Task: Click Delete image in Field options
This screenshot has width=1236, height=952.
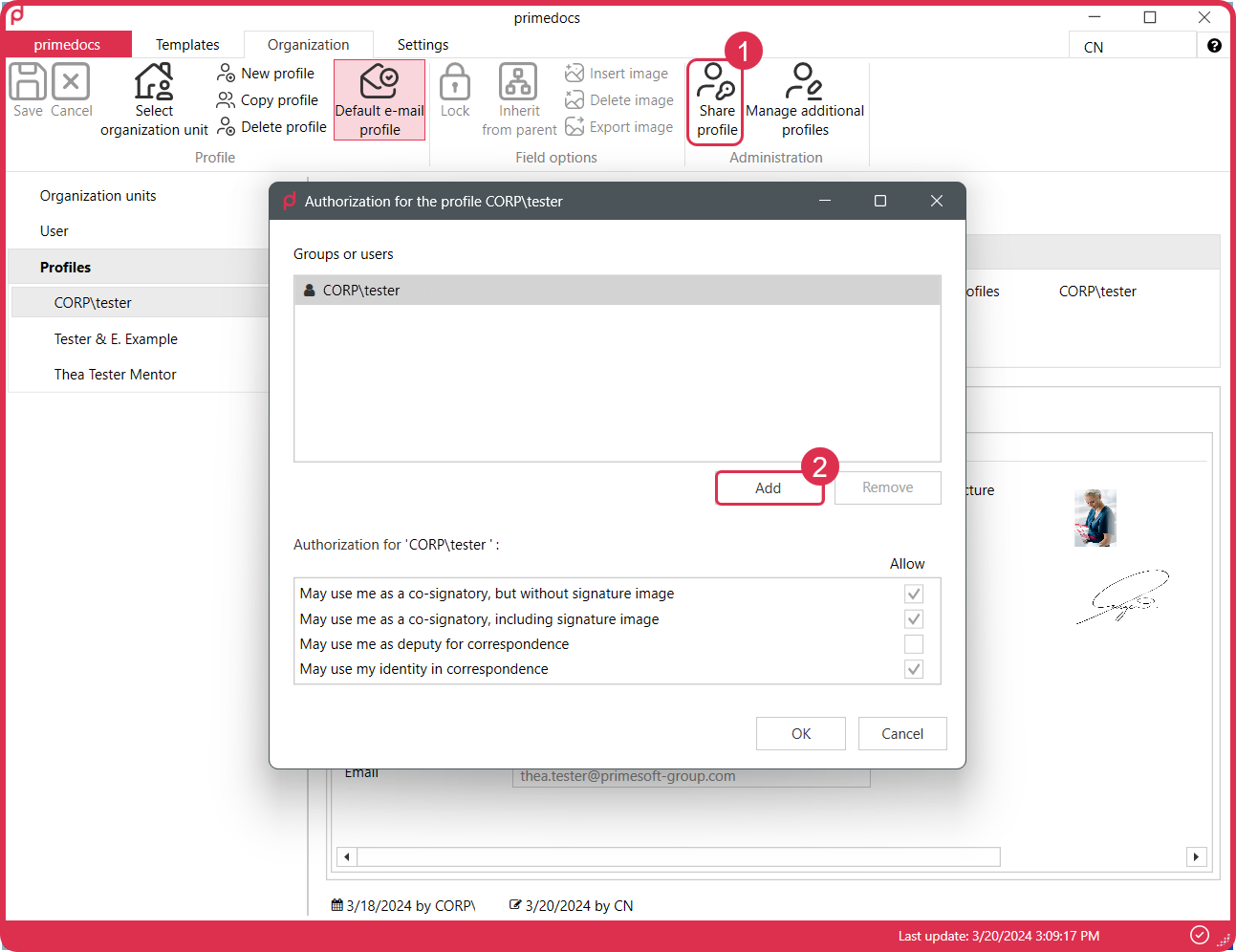Action: 619,100
